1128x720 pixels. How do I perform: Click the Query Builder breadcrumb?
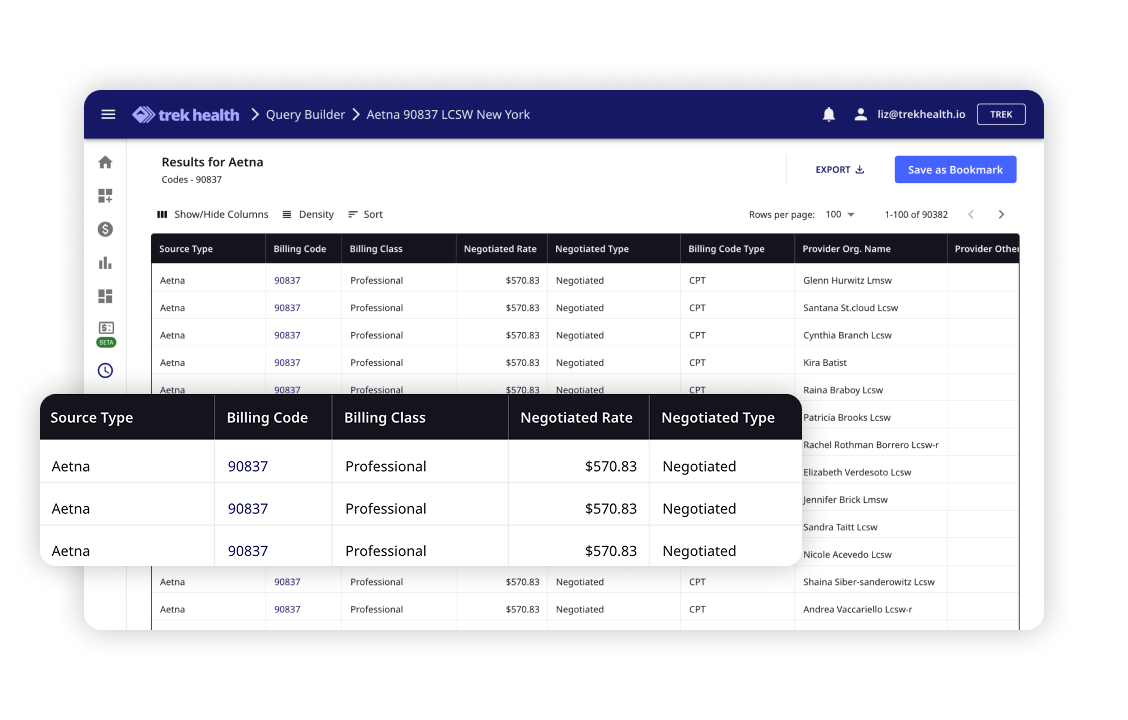click(x=305, y=114)
